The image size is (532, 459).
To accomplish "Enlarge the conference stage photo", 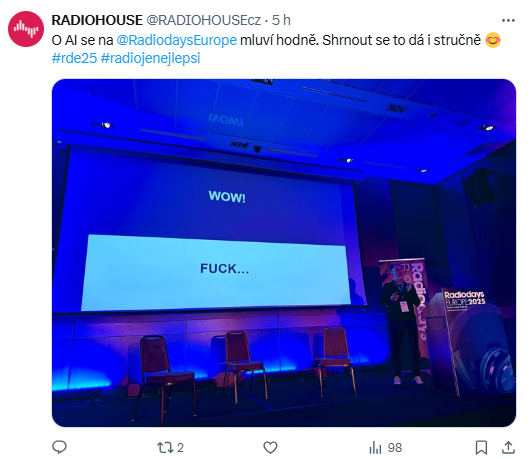I will click(284, 253).
